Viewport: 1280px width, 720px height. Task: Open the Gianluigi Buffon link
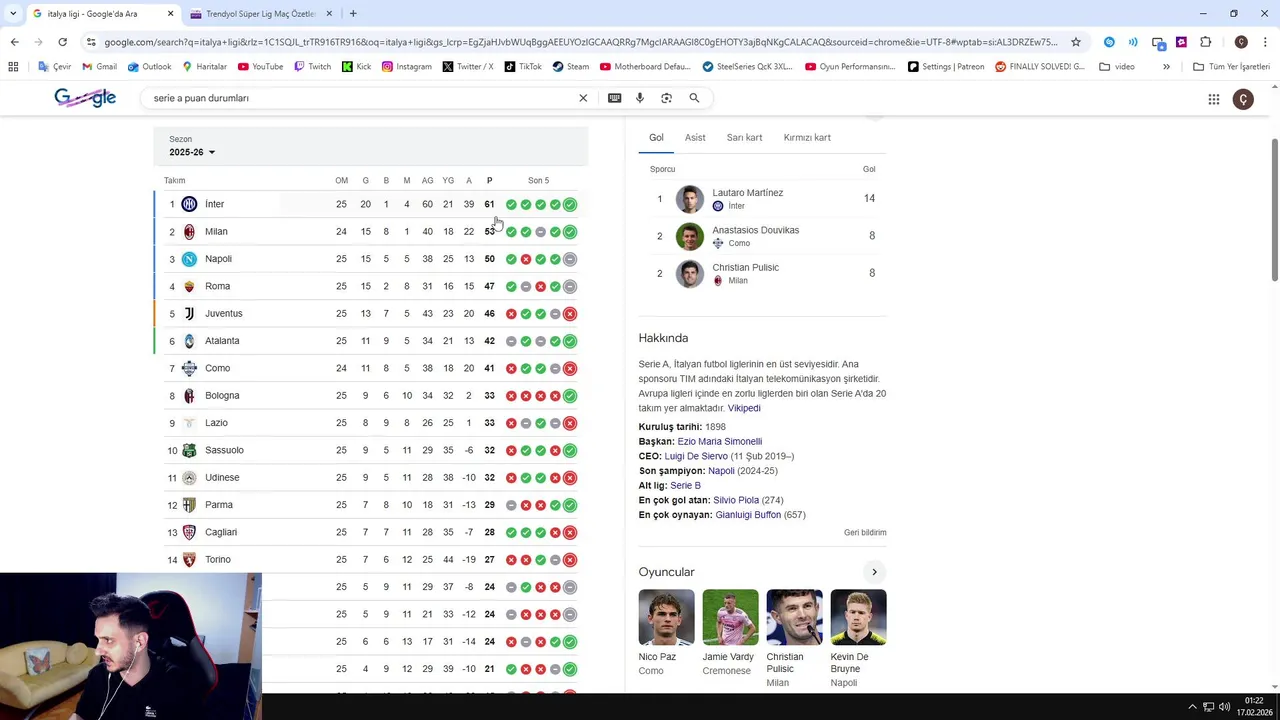[748, 515]
